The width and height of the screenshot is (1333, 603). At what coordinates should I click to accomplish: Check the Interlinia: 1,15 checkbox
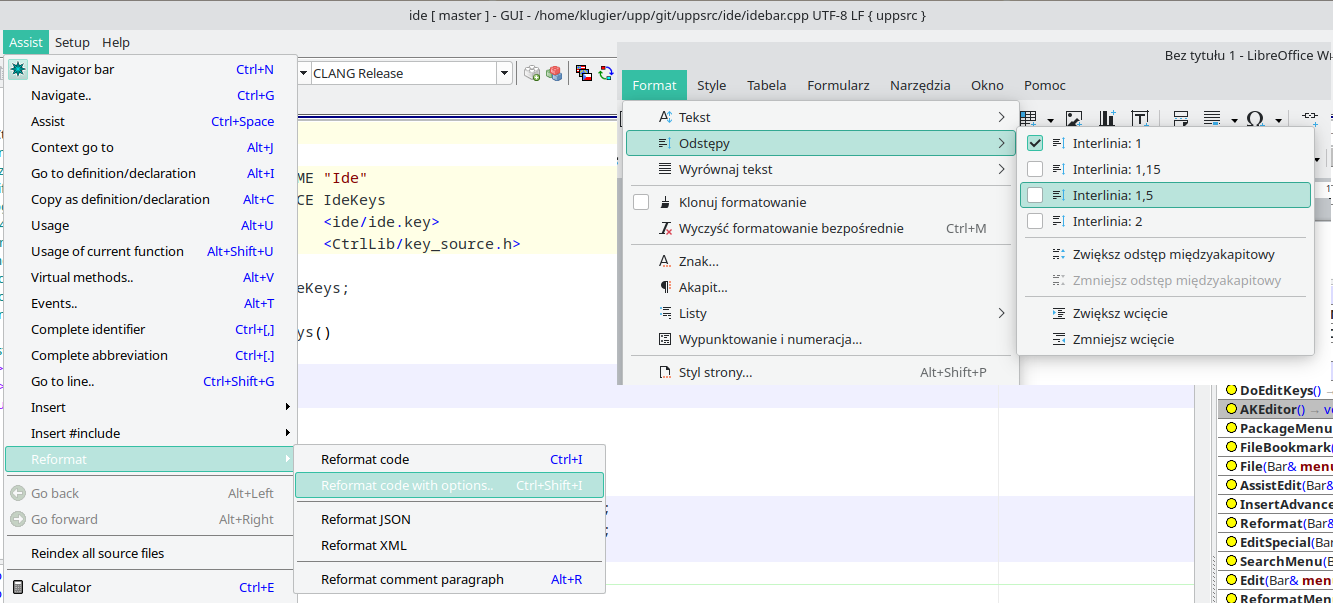(1035, 169)
